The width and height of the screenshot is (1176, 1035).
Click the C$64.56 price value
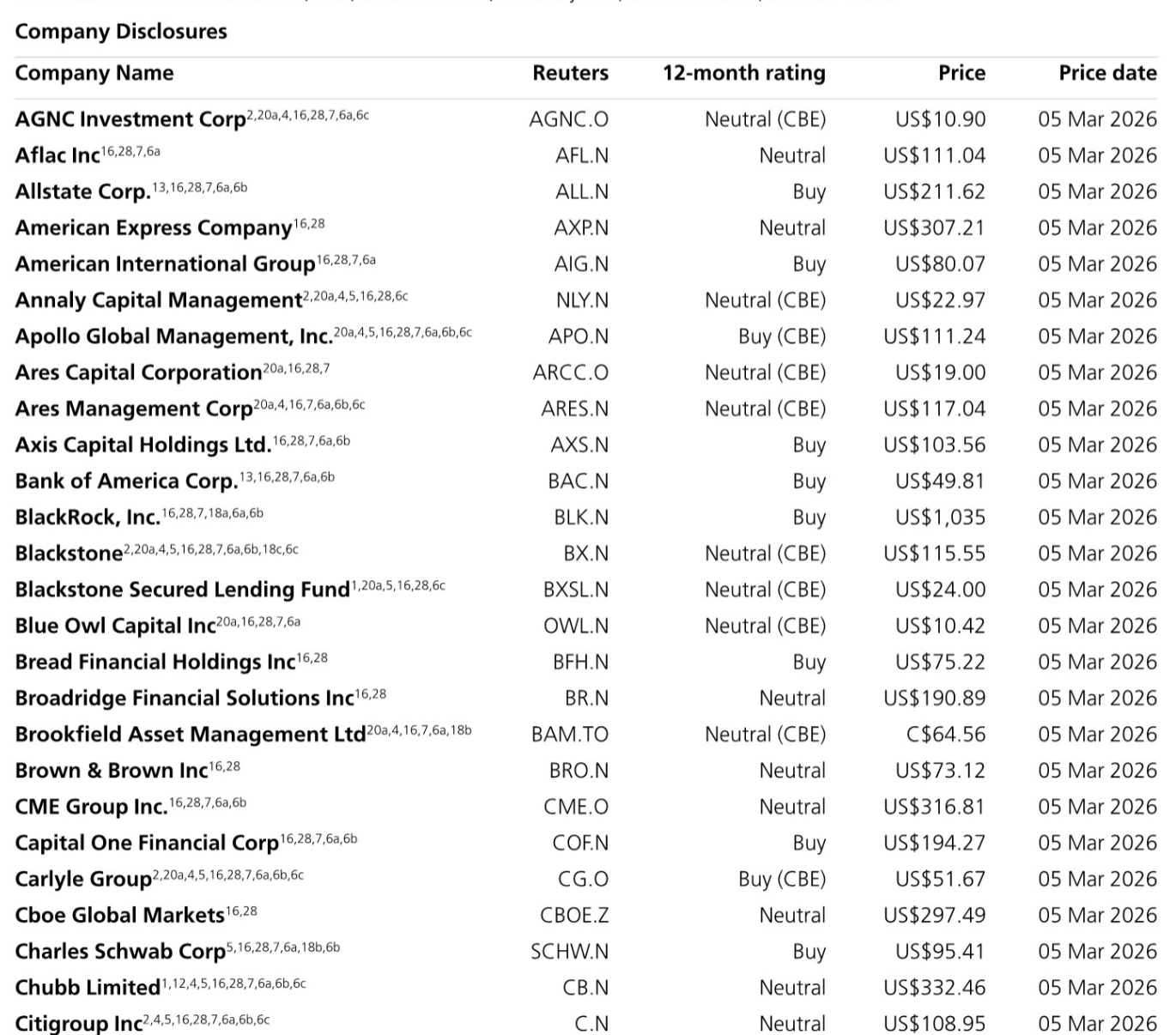click(x=946, y=735)
